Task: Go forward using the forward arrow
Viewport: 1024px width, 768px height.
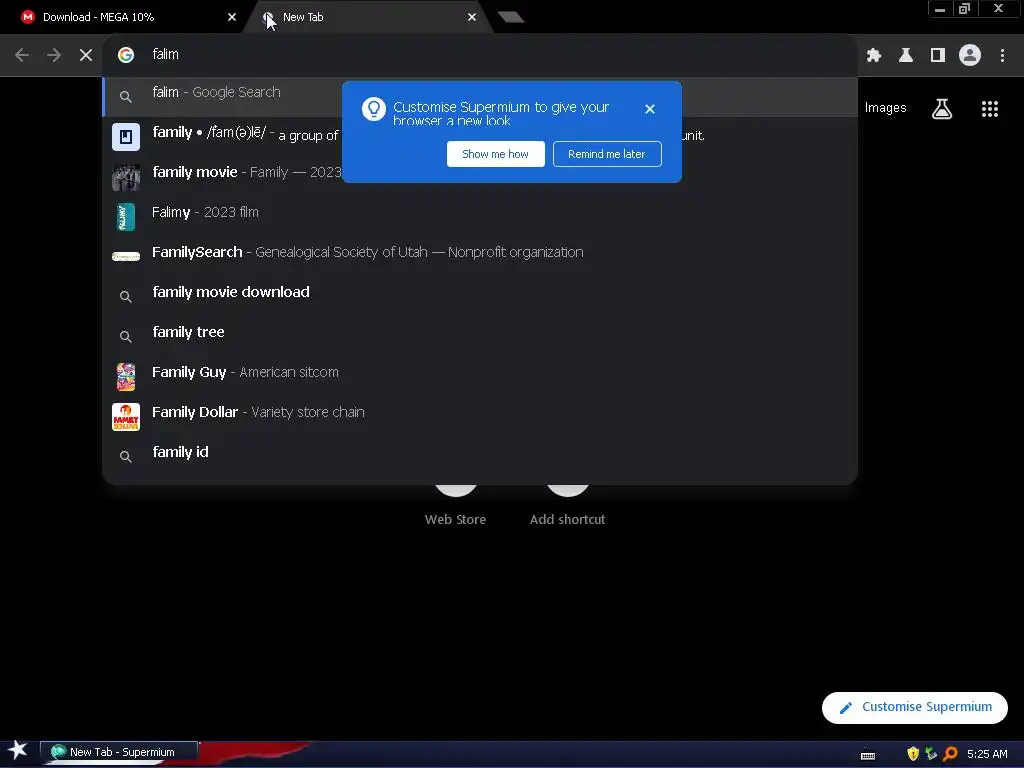Action: point(54,55)
